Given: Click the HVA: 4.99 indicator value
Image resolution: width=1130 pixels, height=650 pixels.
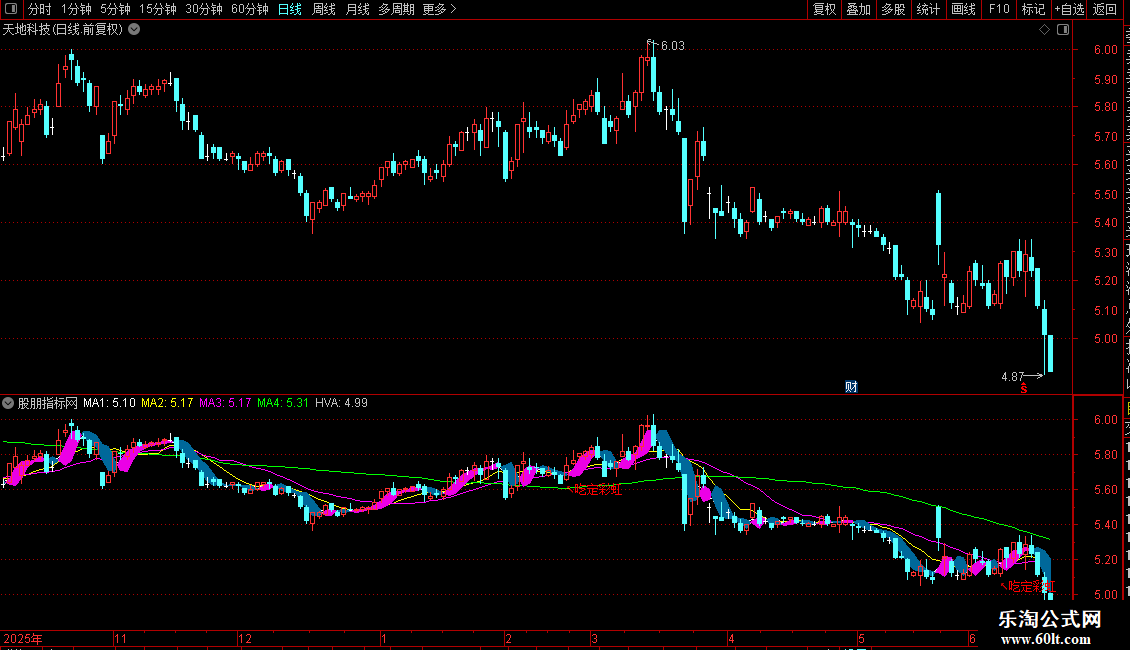Looking at the screenshot, I should (x=342, y=403).
